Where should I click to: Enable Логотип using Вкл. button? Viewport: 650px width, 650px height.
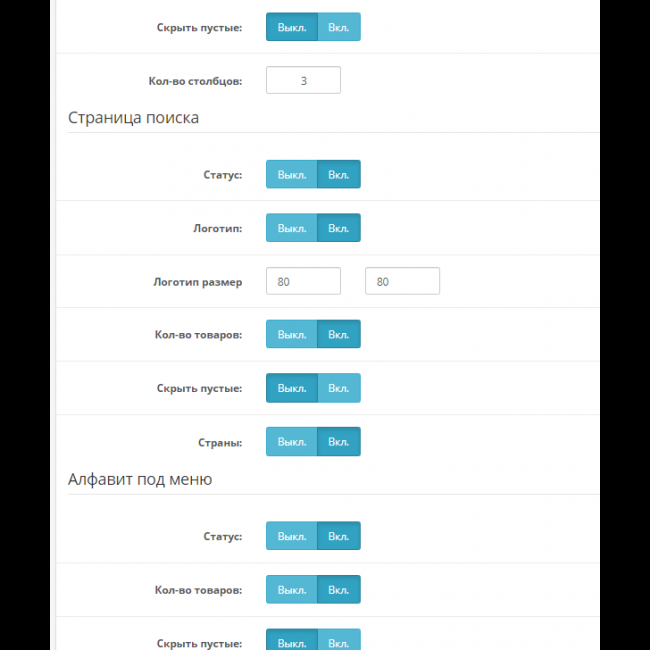339,228
